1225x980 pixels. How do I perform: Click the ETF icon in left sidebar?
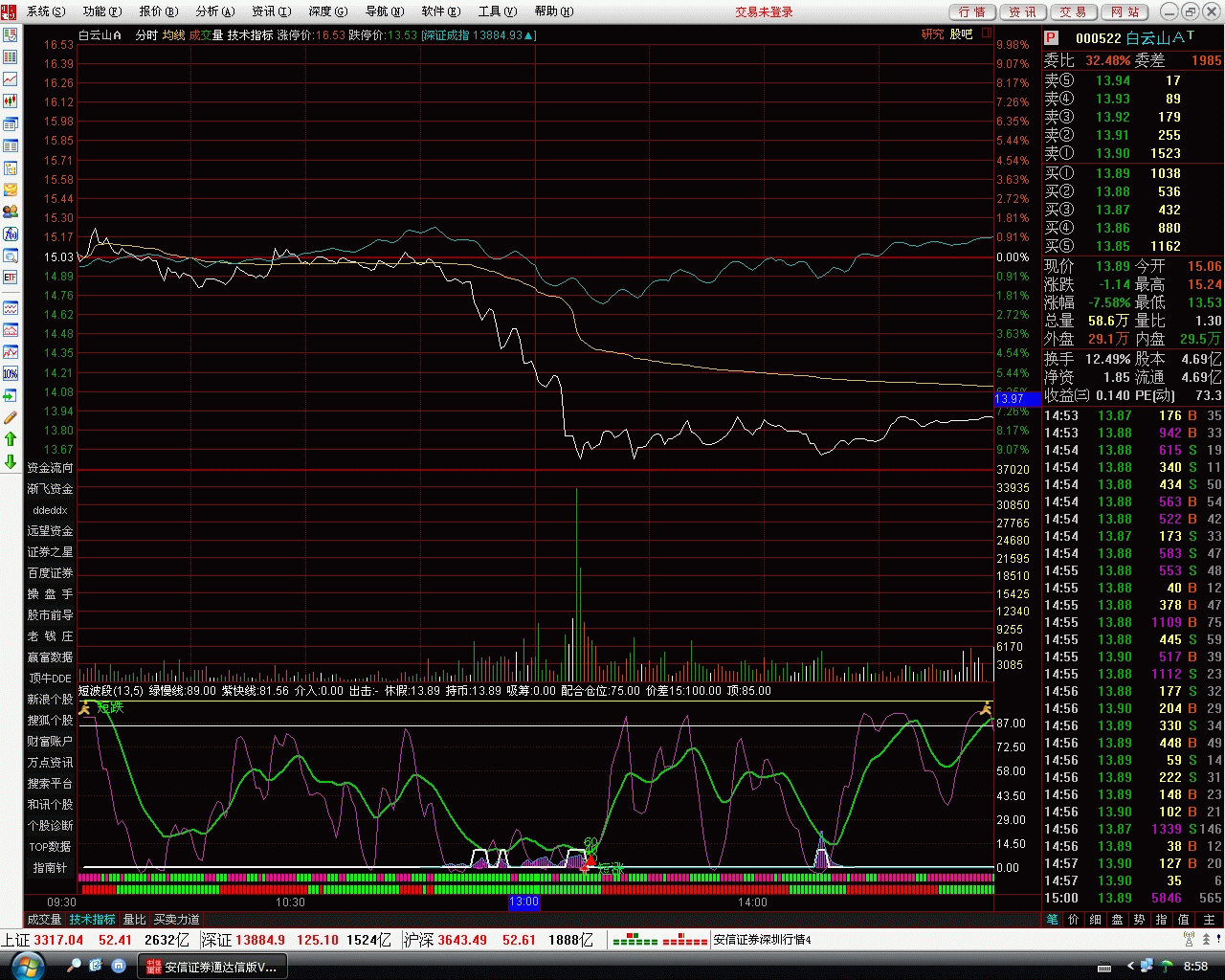click(x=11, y=278)
